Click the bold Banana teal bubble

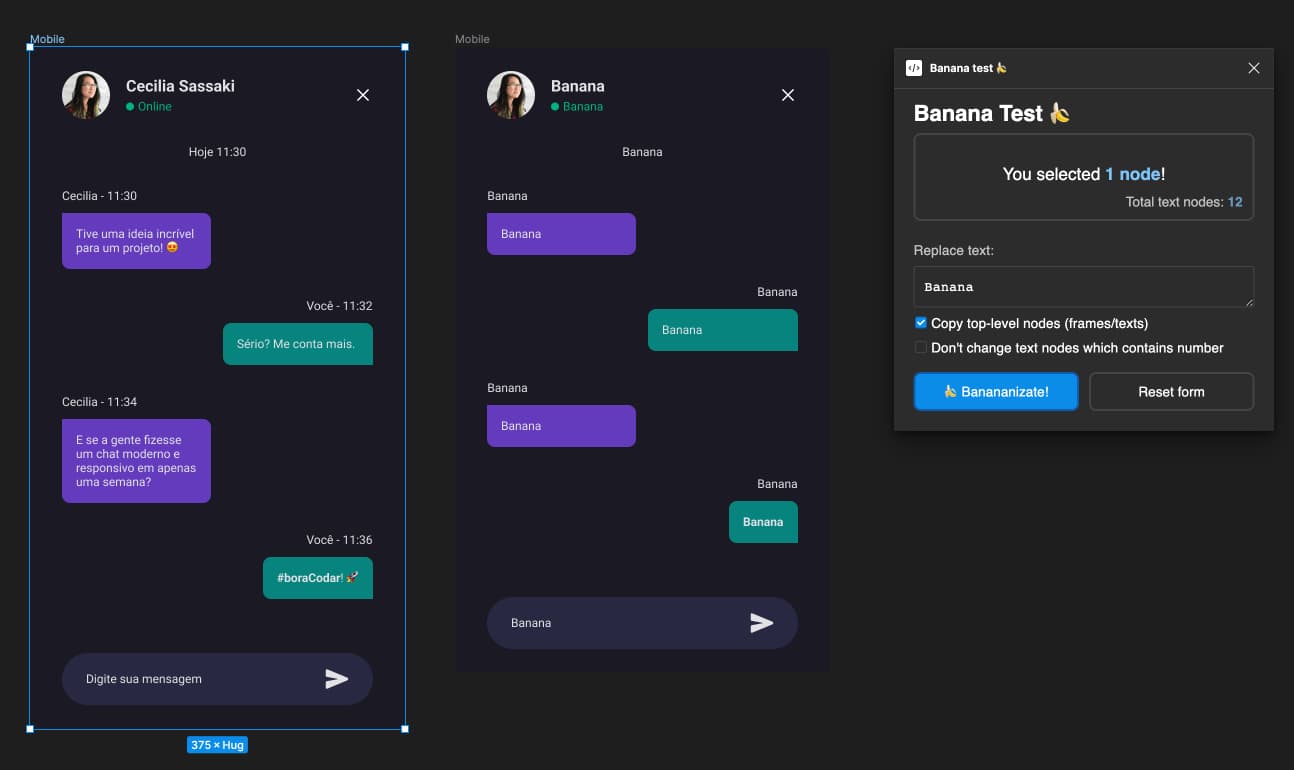tap(763, 522)
